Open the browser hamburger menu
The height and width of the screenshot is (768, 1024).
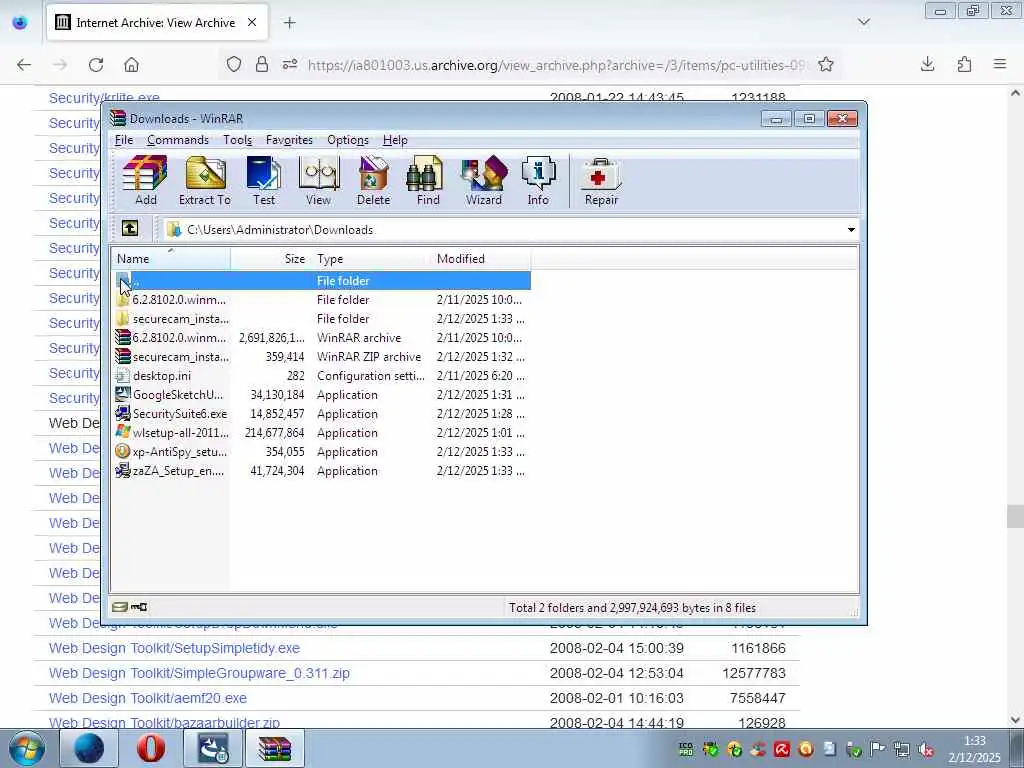(x=1000, y=64)
